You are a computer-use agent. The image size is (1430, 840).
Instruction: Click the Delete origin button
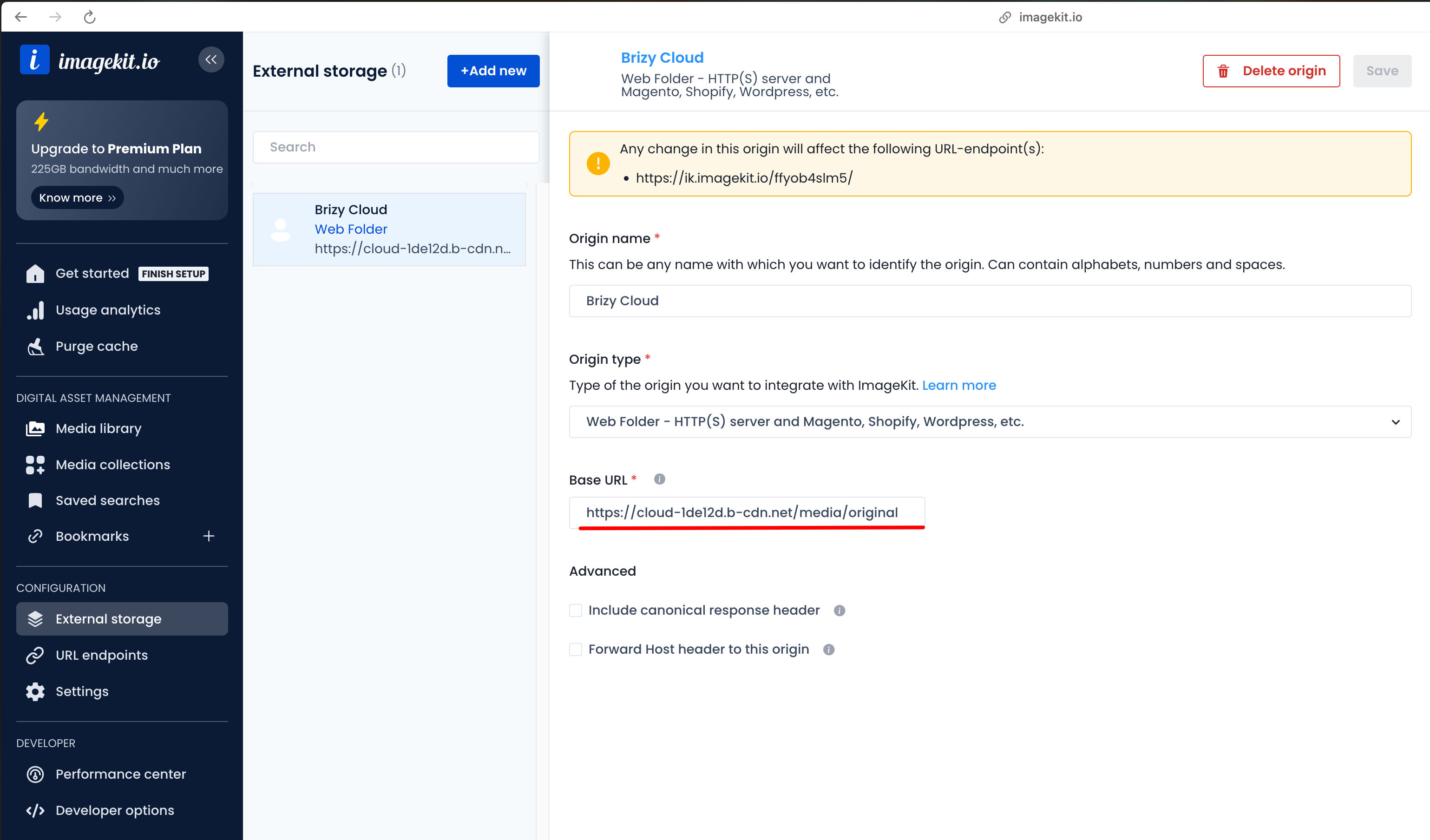point(1271,71)
